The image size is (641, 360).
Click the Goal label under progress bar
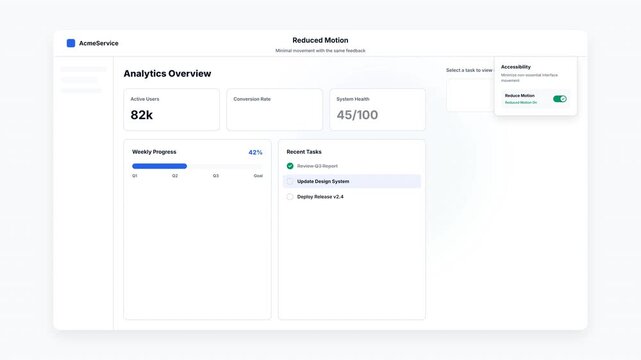tap(258, 176)
